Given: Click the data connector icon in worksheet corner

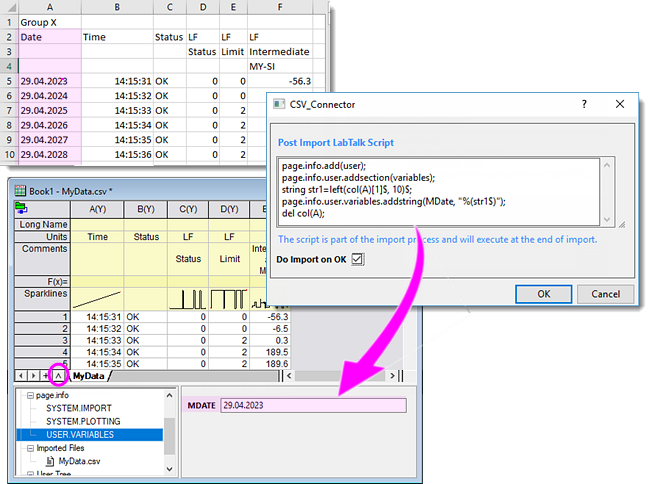Looking at the screenshot, I should [x=20, y=208].
